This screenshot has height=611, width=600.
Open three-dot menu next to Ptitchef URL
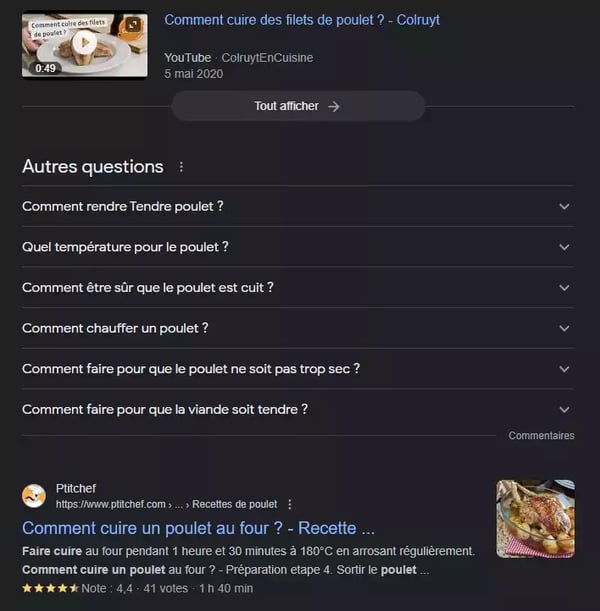coord(289,504)
